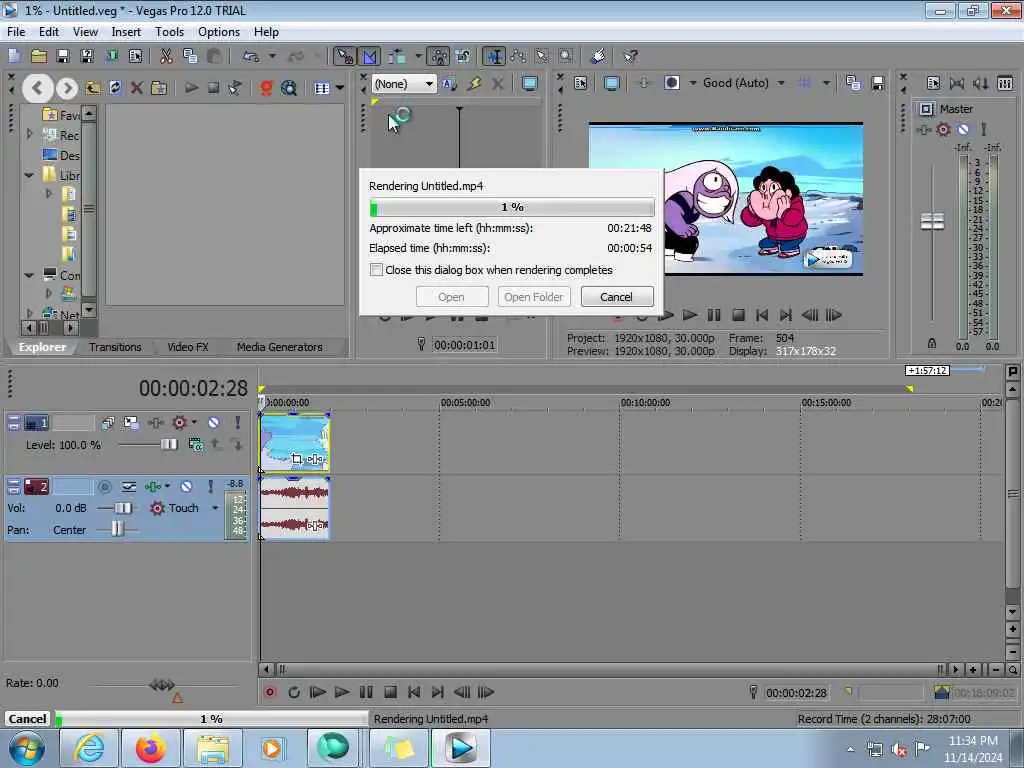
Task: Click the Windows Start orb
Action: coord(27,748)
